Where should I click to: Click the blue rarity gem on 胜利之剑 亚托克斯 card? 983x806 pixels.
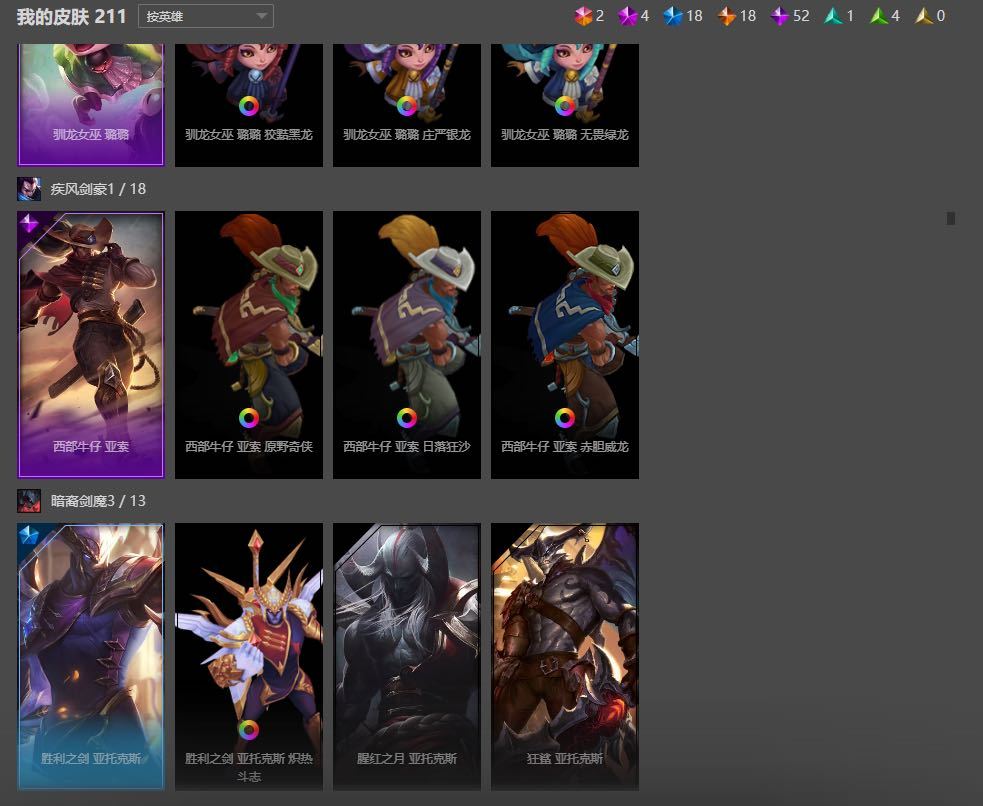pos(29,535)
